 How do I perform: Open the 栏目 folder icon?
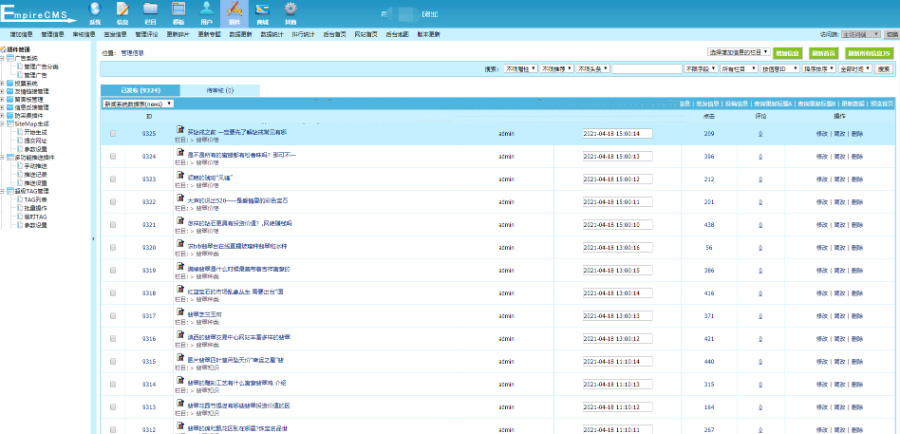[150, 10]
